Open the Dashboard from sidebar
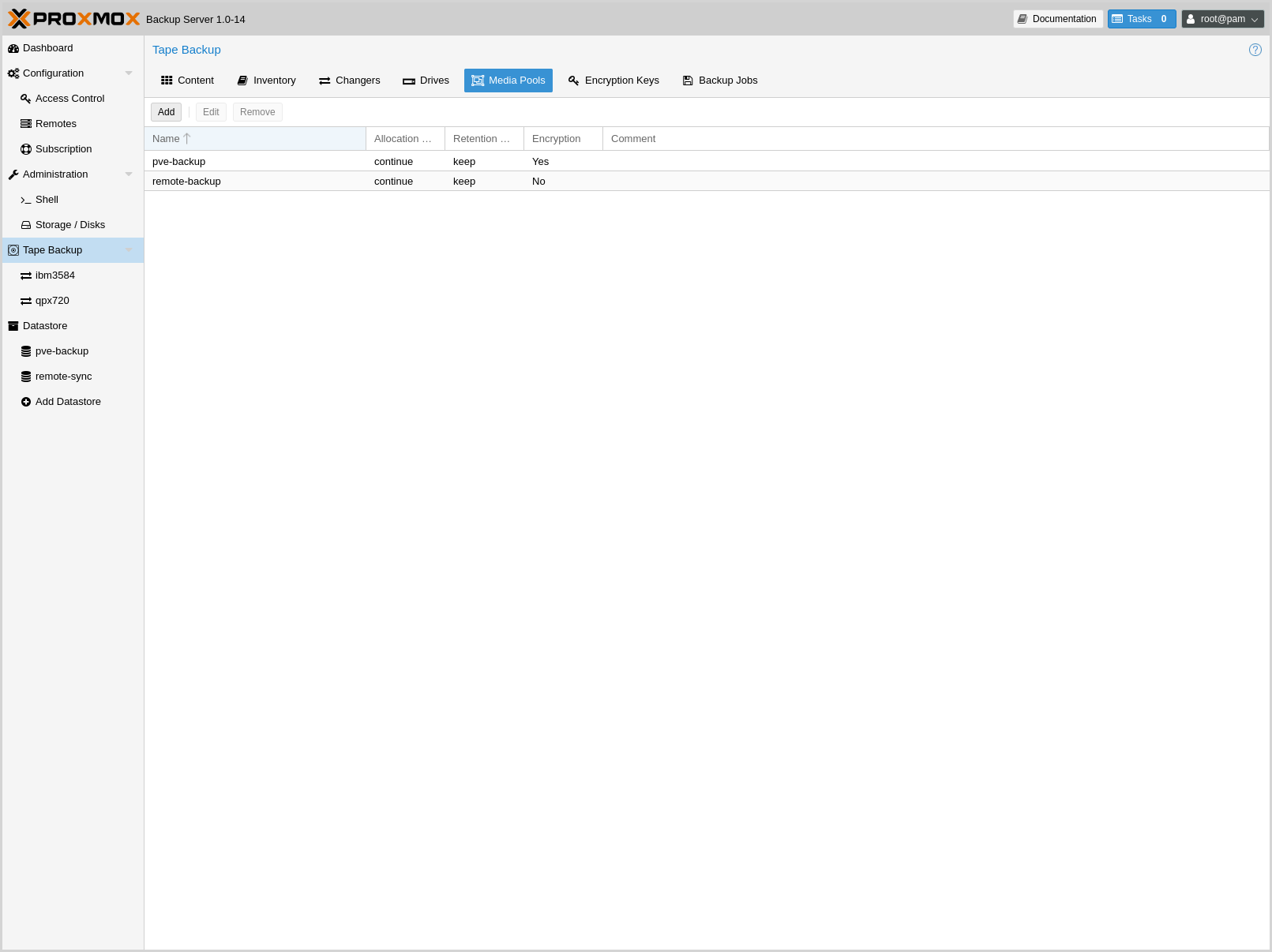This screenshot has width=1272, height=952. (47, 48)
